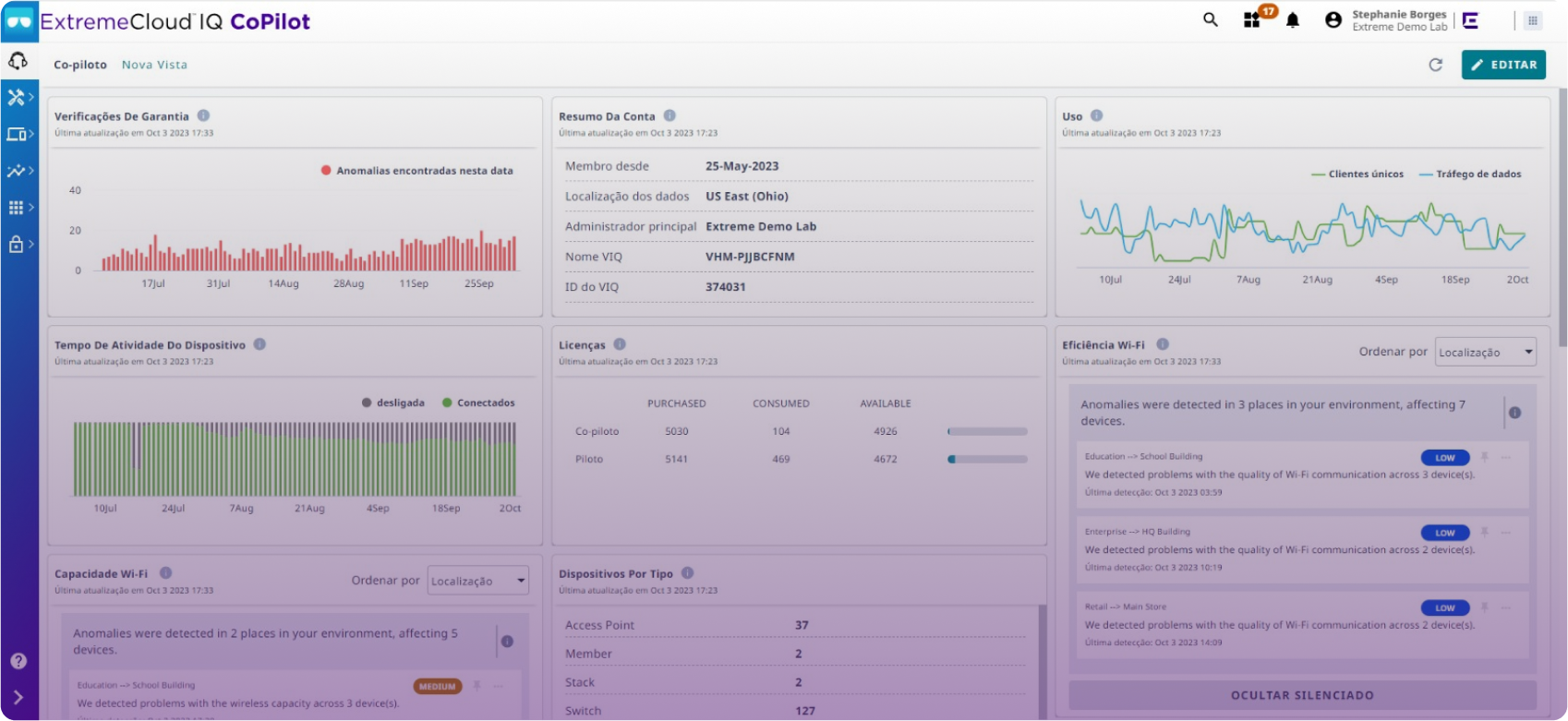Toggle the Conectados legend item
The image size is (1568, 721).
pyautogui.click(x=478, y=403)
